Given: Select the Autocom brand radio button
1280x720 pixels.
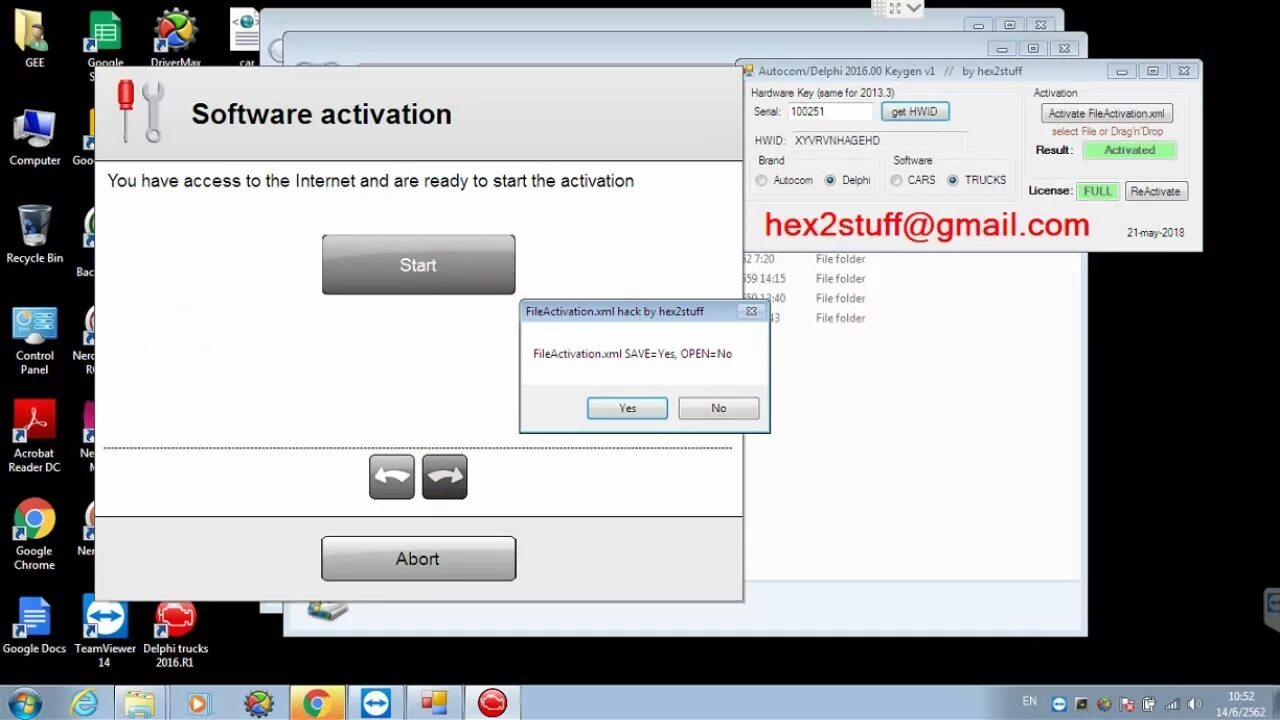Looking at the screenshot, I should (762, 181).
